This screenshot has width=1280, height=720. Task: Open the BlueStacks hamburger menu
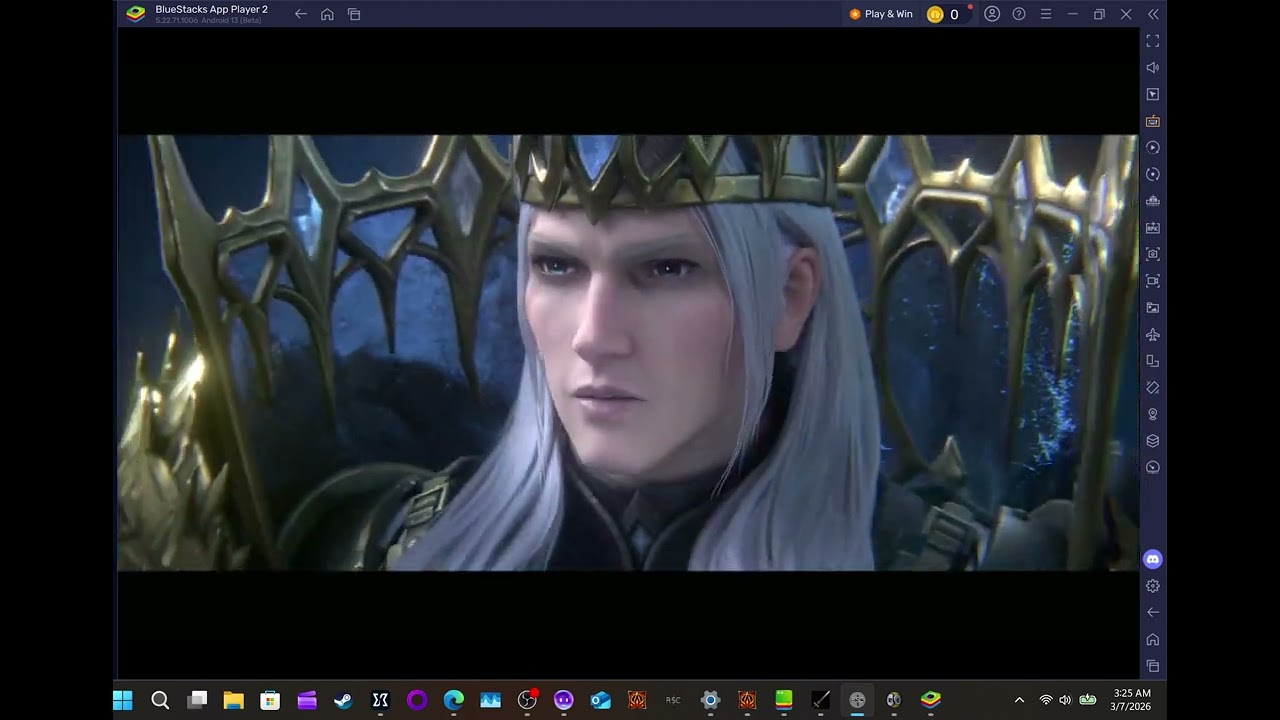tap(1046, 14)
